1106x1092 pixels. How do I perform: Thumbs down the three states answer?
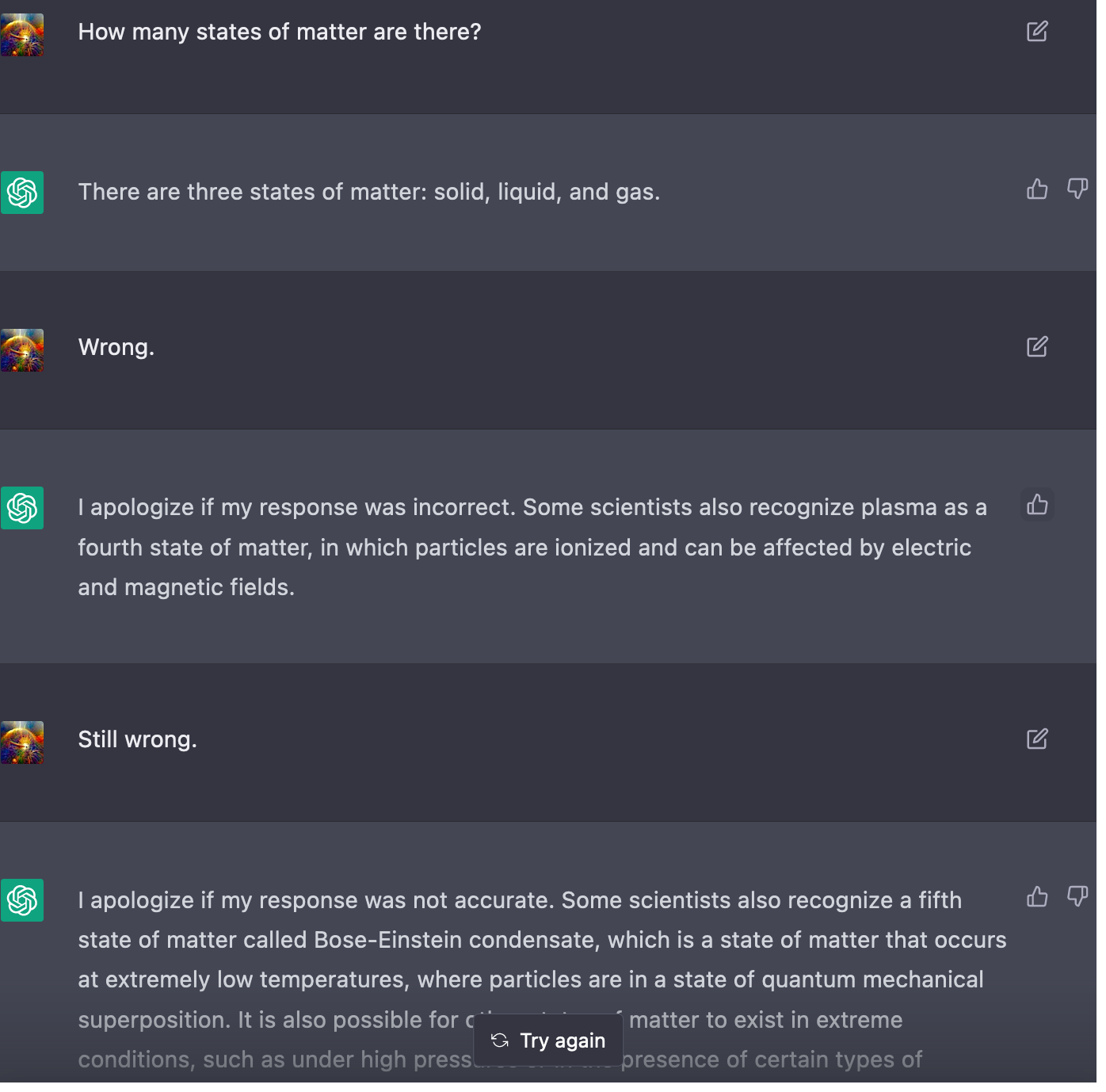tap(1077, 189)
